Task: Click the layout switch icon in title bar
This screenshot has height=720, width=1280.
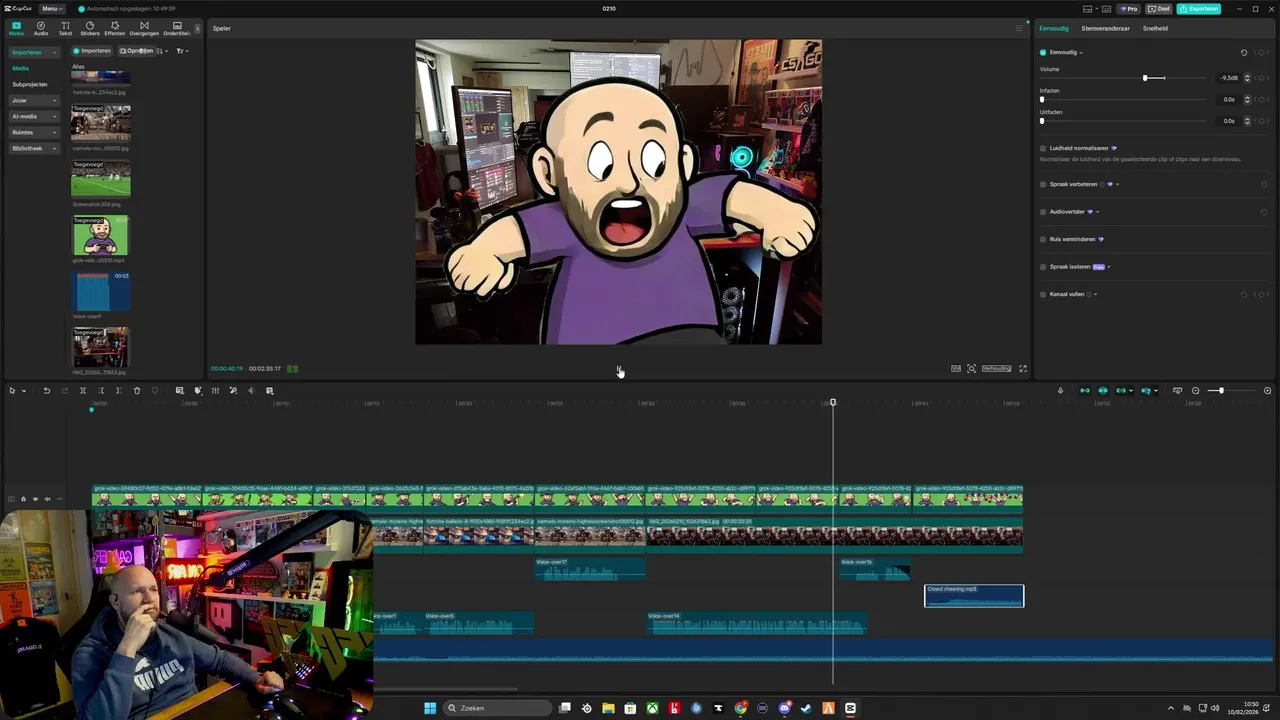Action: pos(1088,9)
